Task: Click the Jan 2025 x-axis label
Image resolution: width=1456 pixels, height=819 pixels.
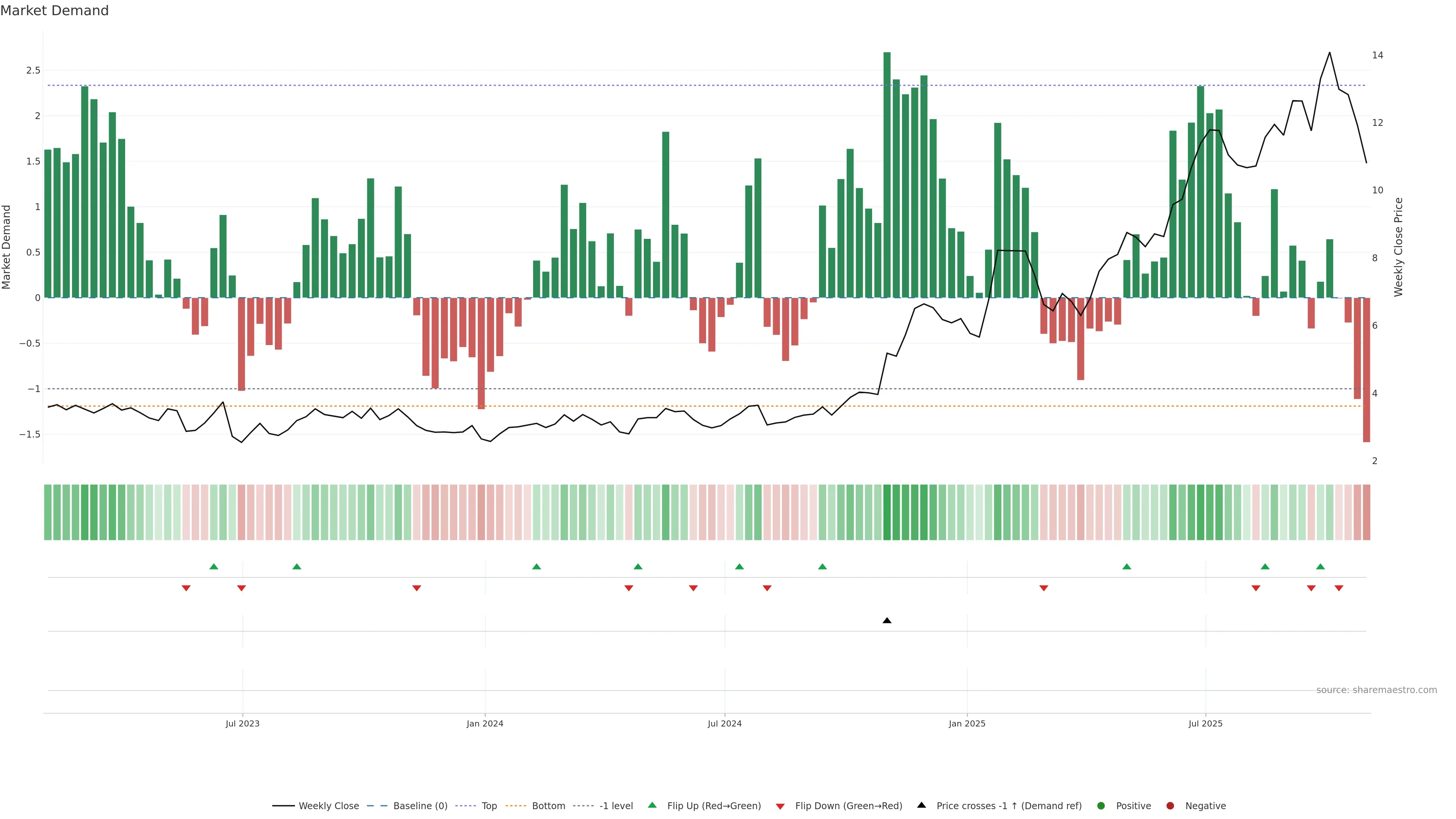Action: [966, 723]
